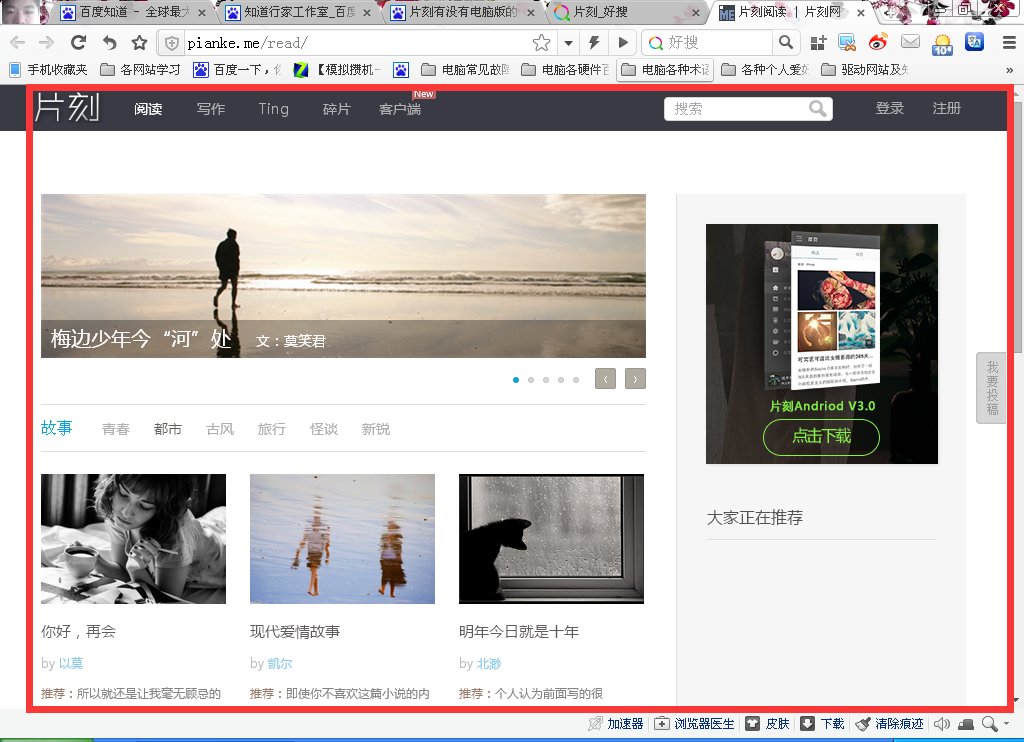Screen dimensions: 1024x742
Task: Switch to the 青春 category tab
Action: point(116,429)
